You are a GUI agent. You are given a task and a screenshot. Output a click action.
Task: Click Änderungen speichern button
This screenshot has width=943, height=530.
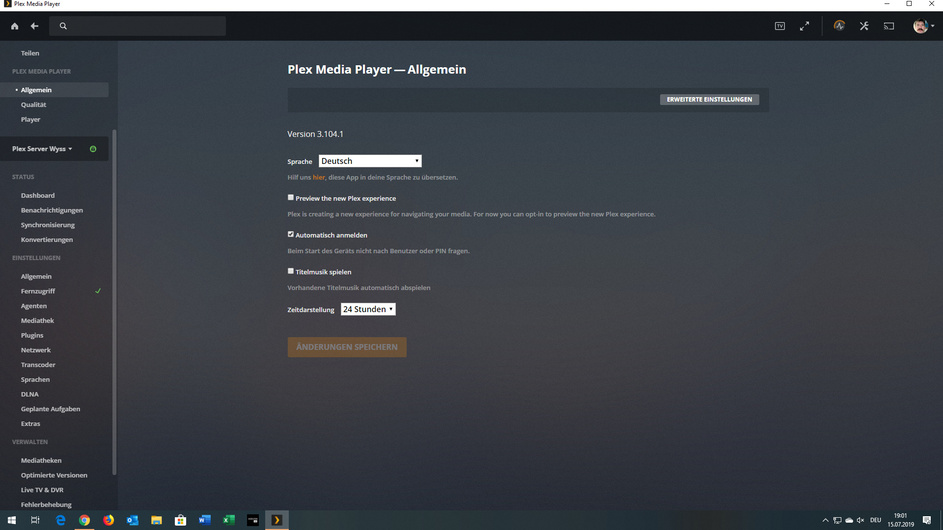[x=347, y=347]
